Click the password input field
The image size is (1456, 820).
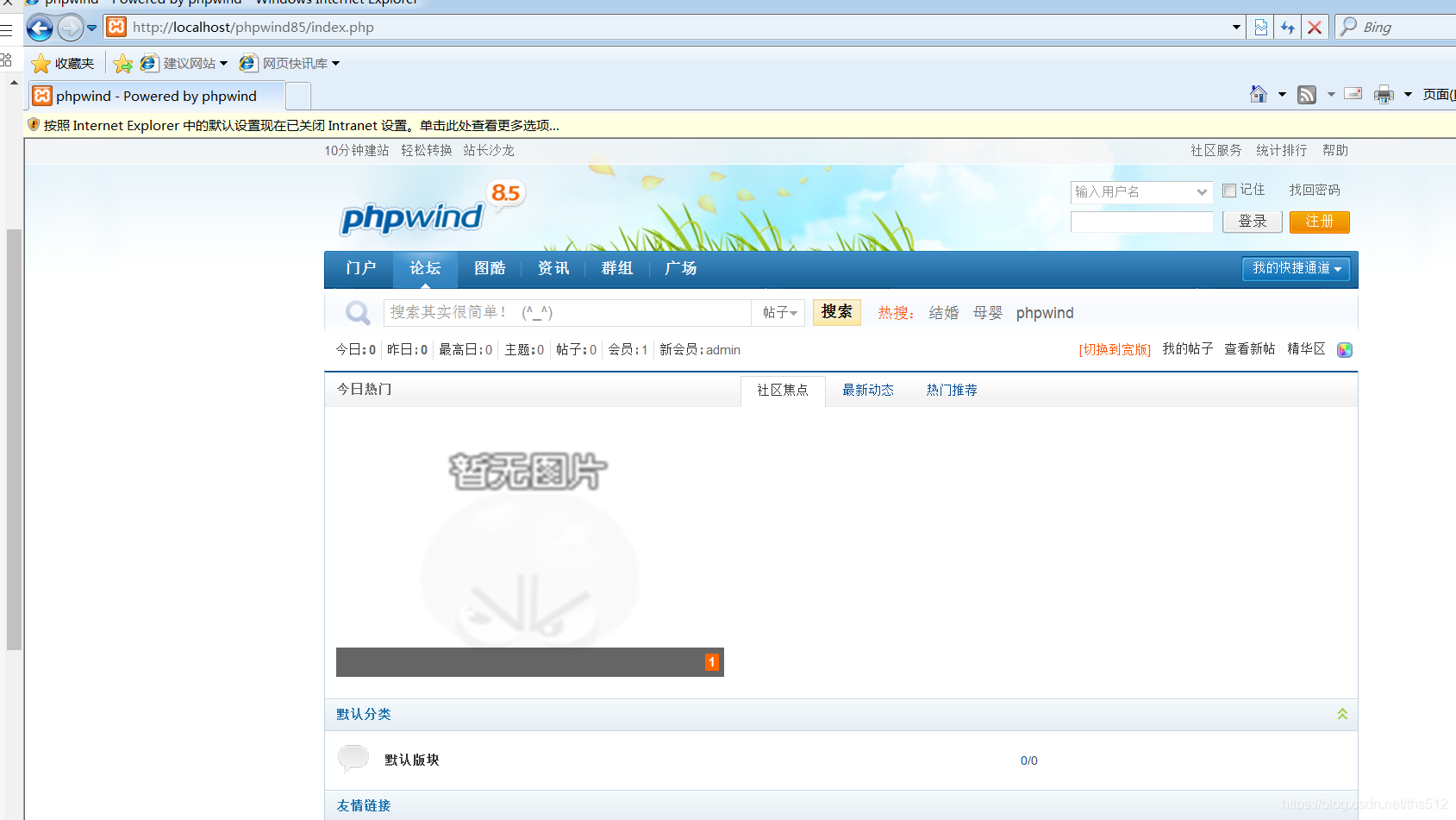1141,222
